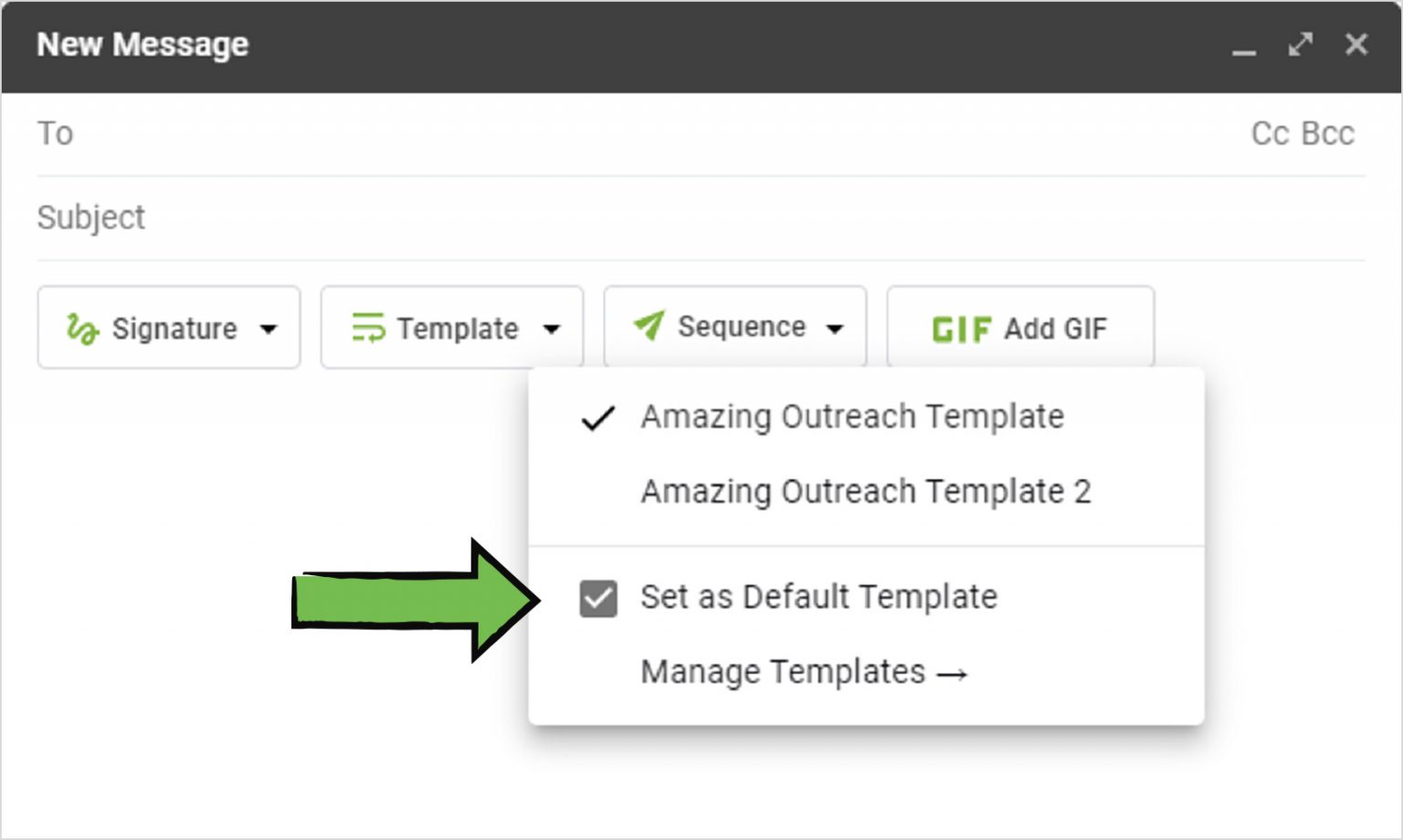The image size is (1403, 840).
Task: Click the Add GIF button
Action: (1020, 328)
